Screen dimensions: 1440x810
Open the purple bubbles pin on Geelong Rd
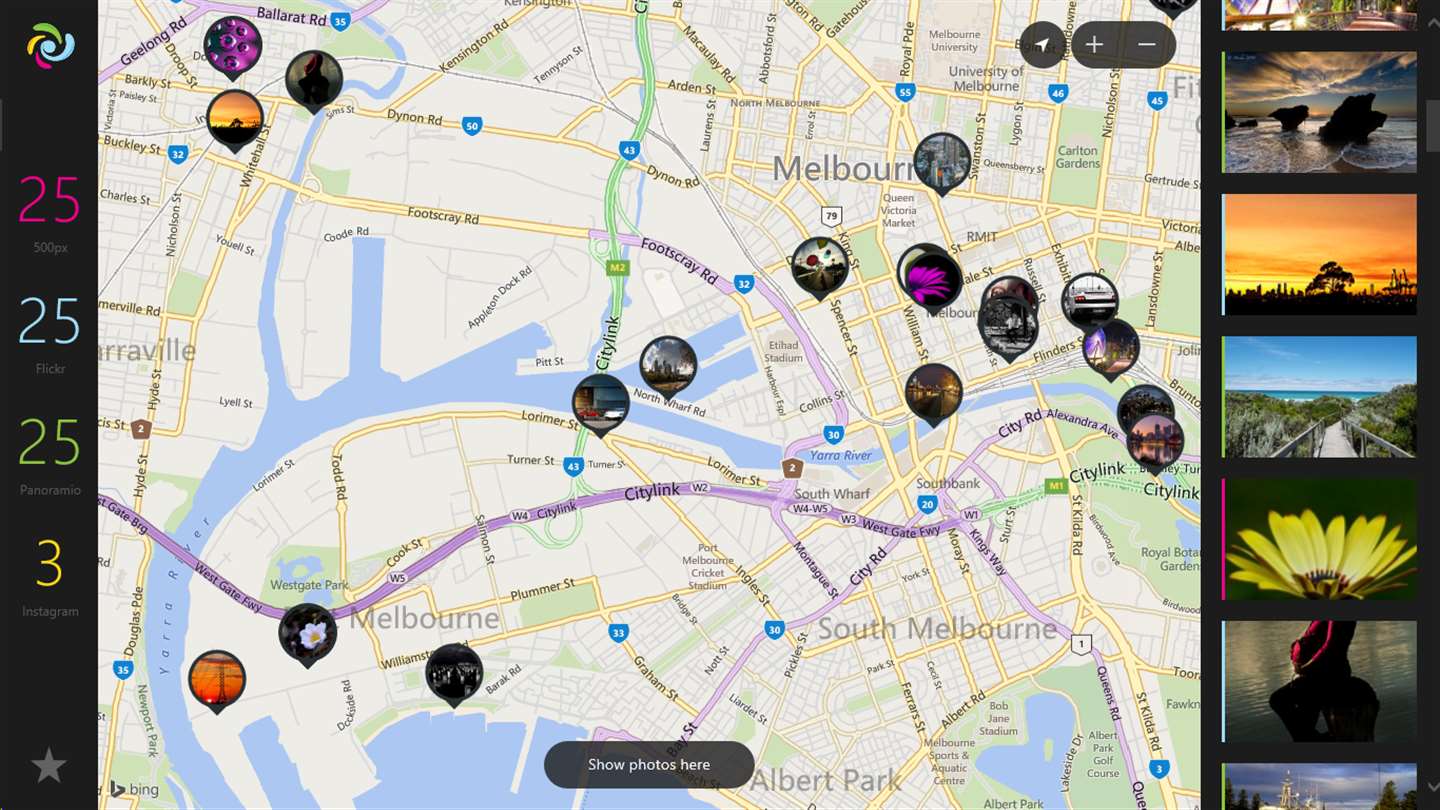click(x=233, y=48)
